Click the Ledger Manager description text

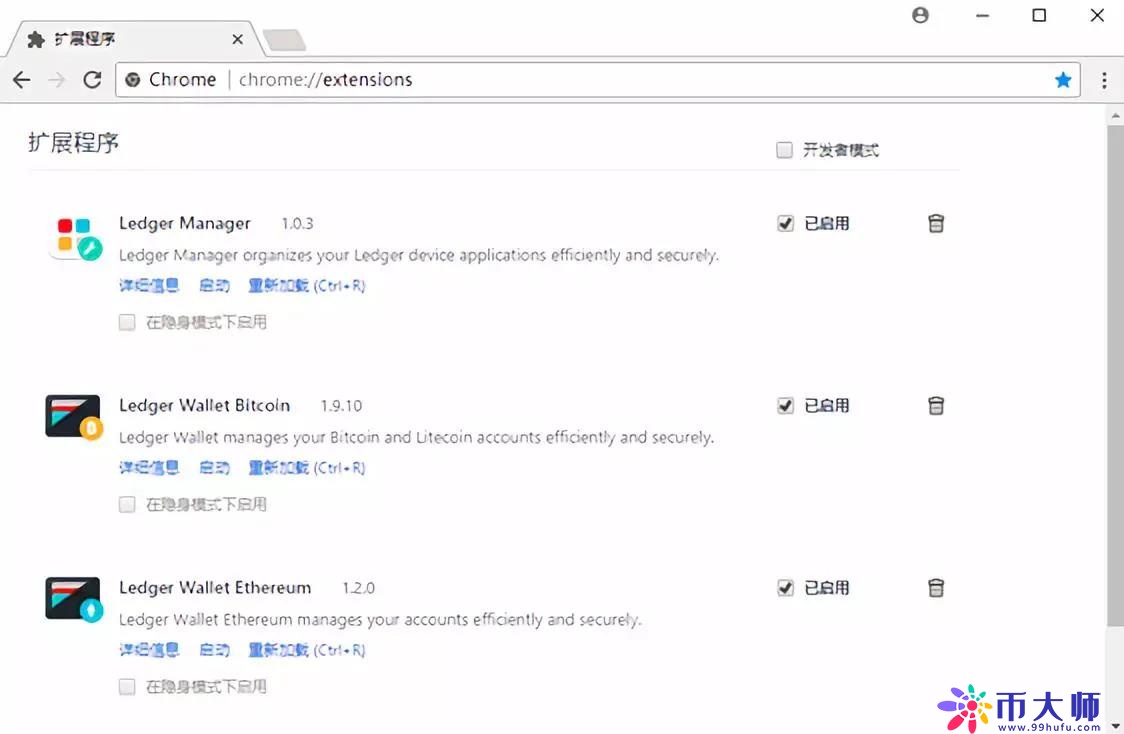point(419,255)
